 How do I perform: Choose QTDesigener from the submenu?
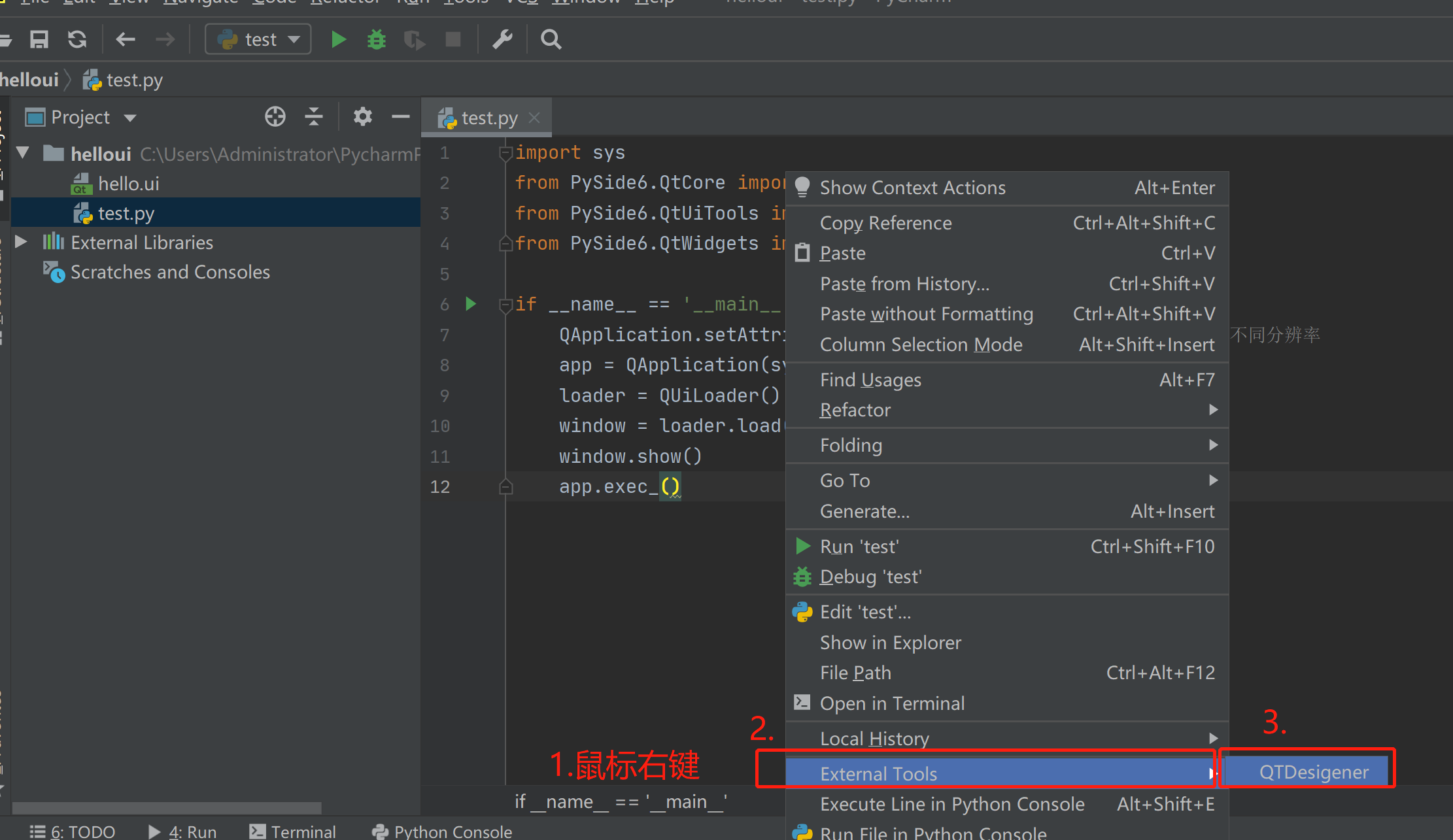point(1313,772)
